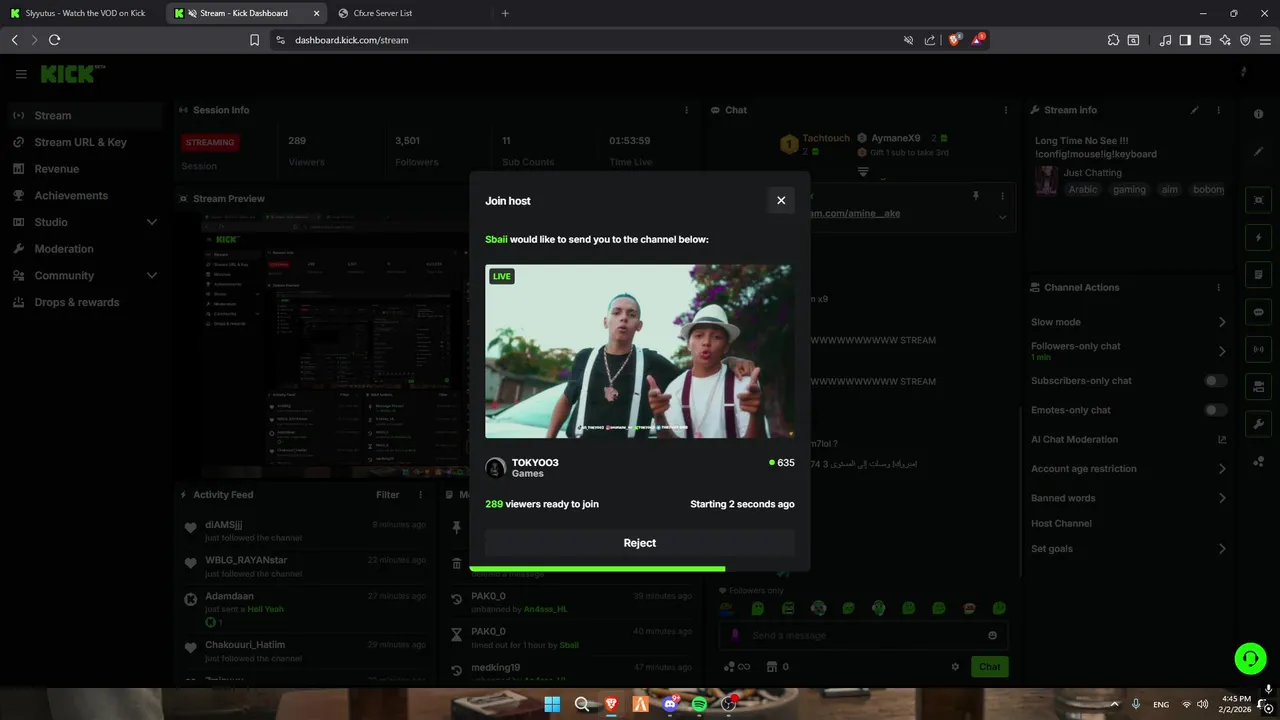Mute the Stream - Kick Dashboard tab
Screen dimensions: 1280x720
point(192,13)
